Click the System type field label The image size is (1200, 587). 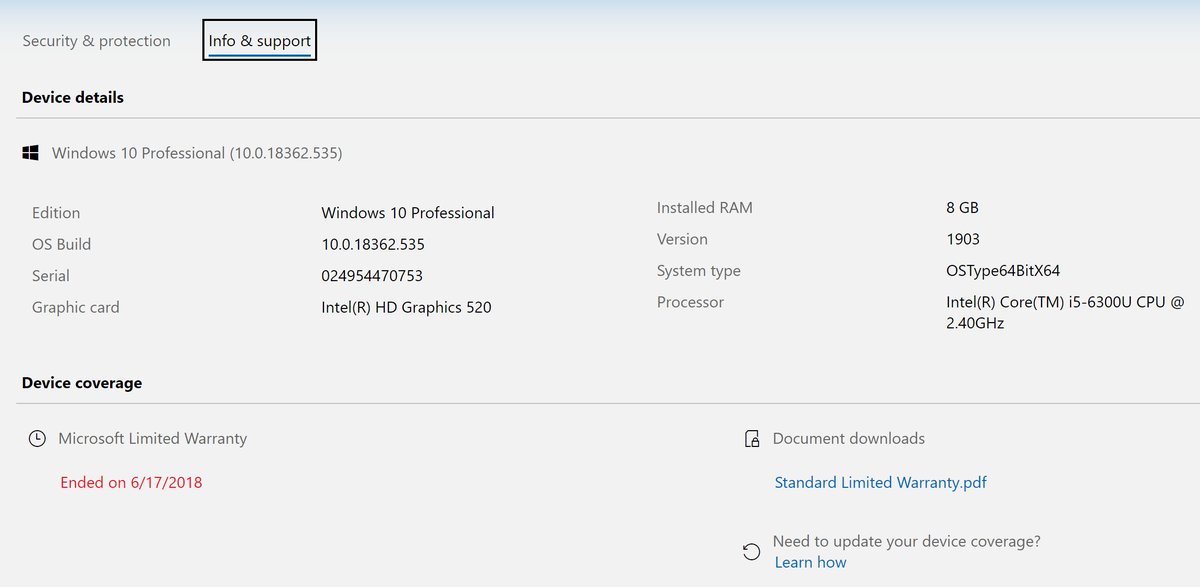tap(699, 271)
